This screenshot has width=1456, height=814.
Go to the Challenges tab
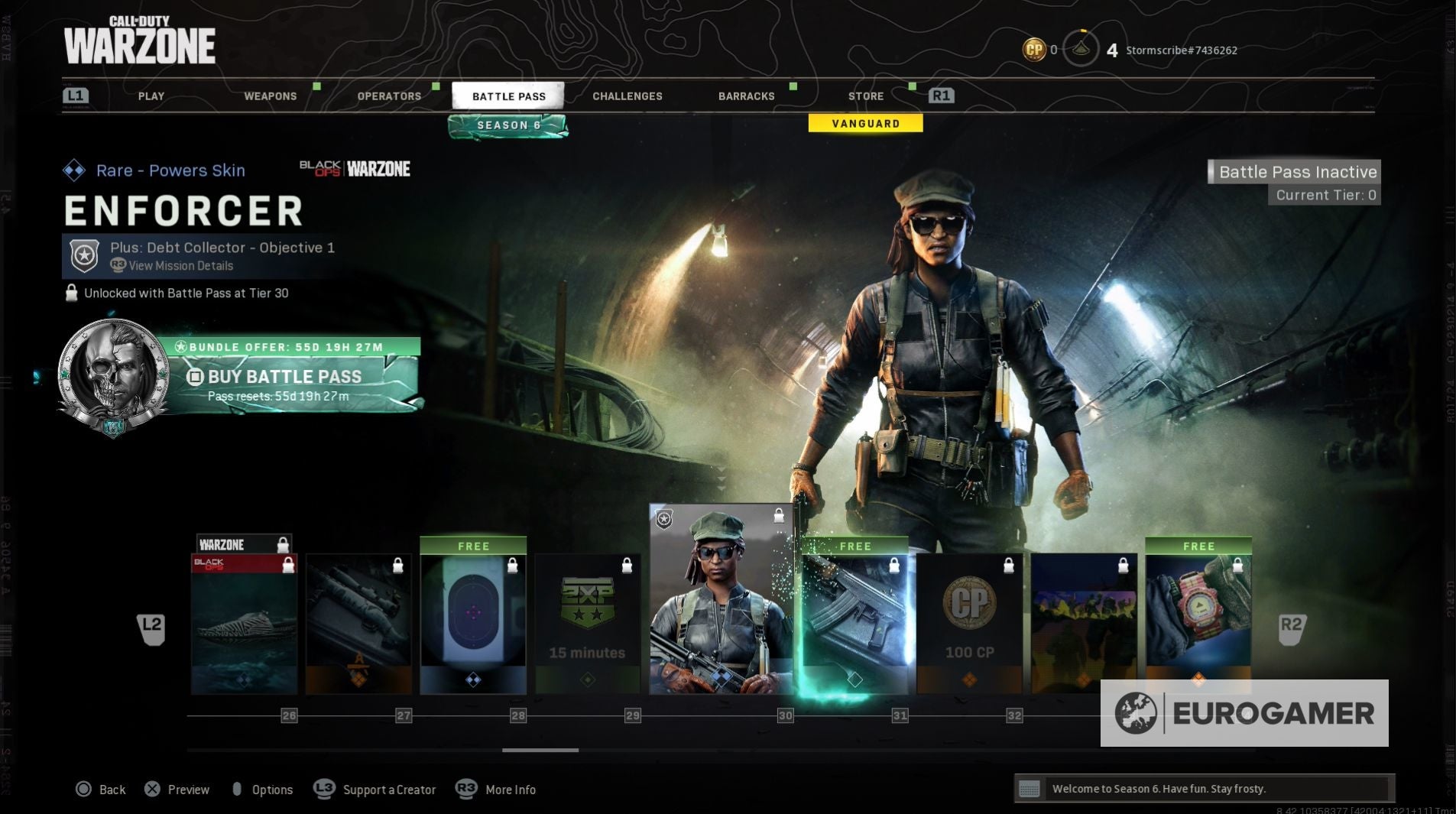pyautogui.click(x=627, y=96)
